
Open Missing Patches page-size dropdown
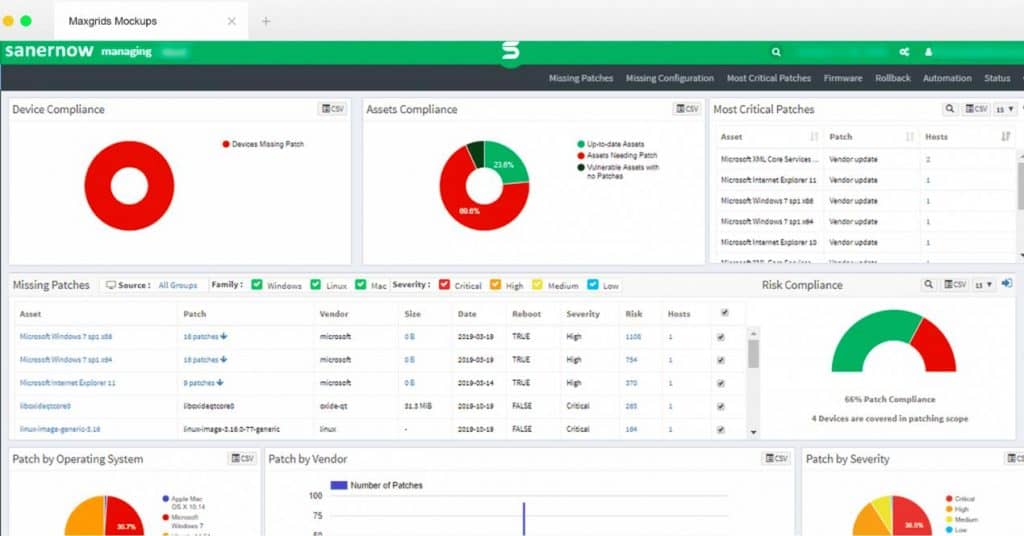pos(984,285)
